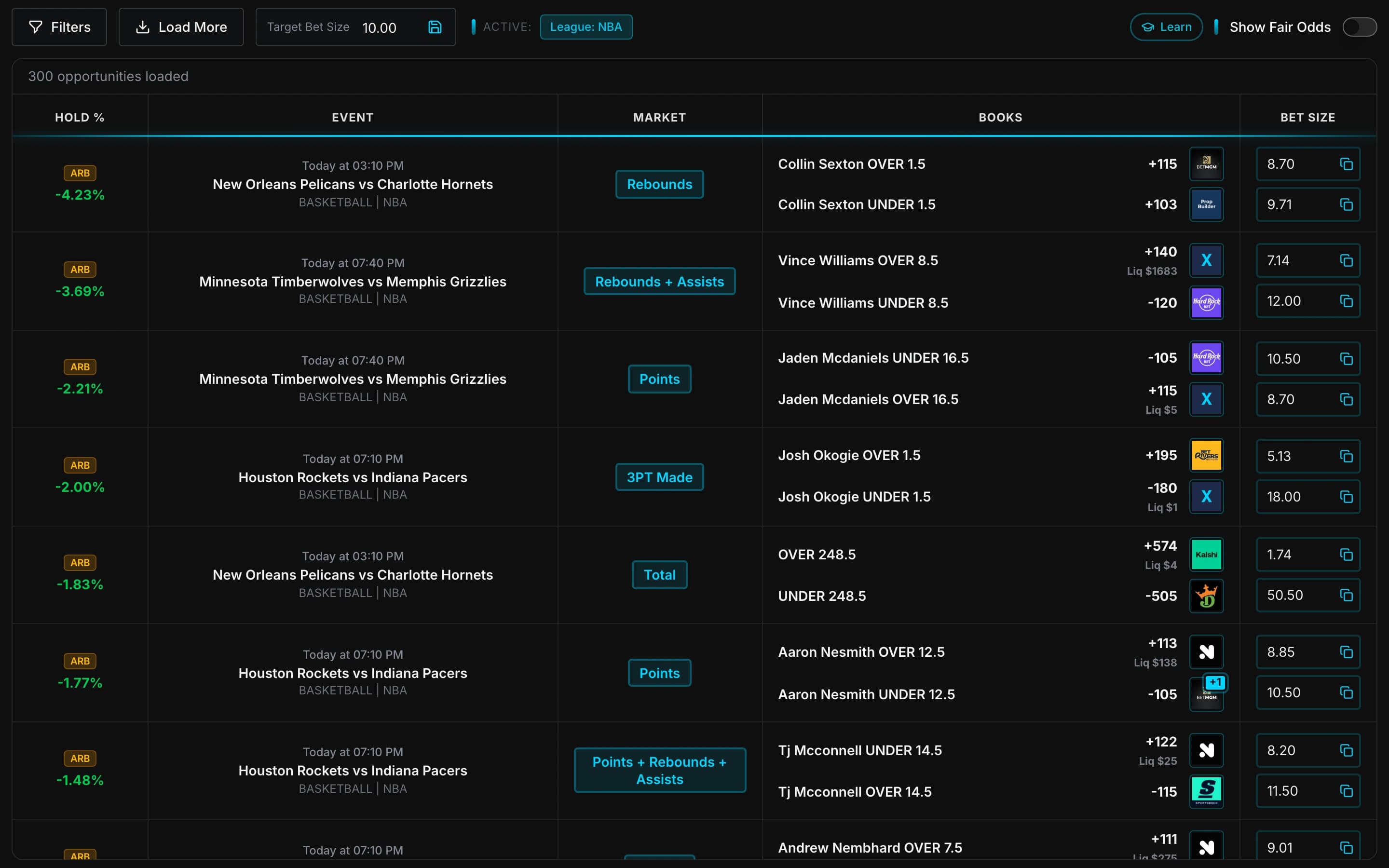Copy the 12.00 bet size

tap(1346, 301)
